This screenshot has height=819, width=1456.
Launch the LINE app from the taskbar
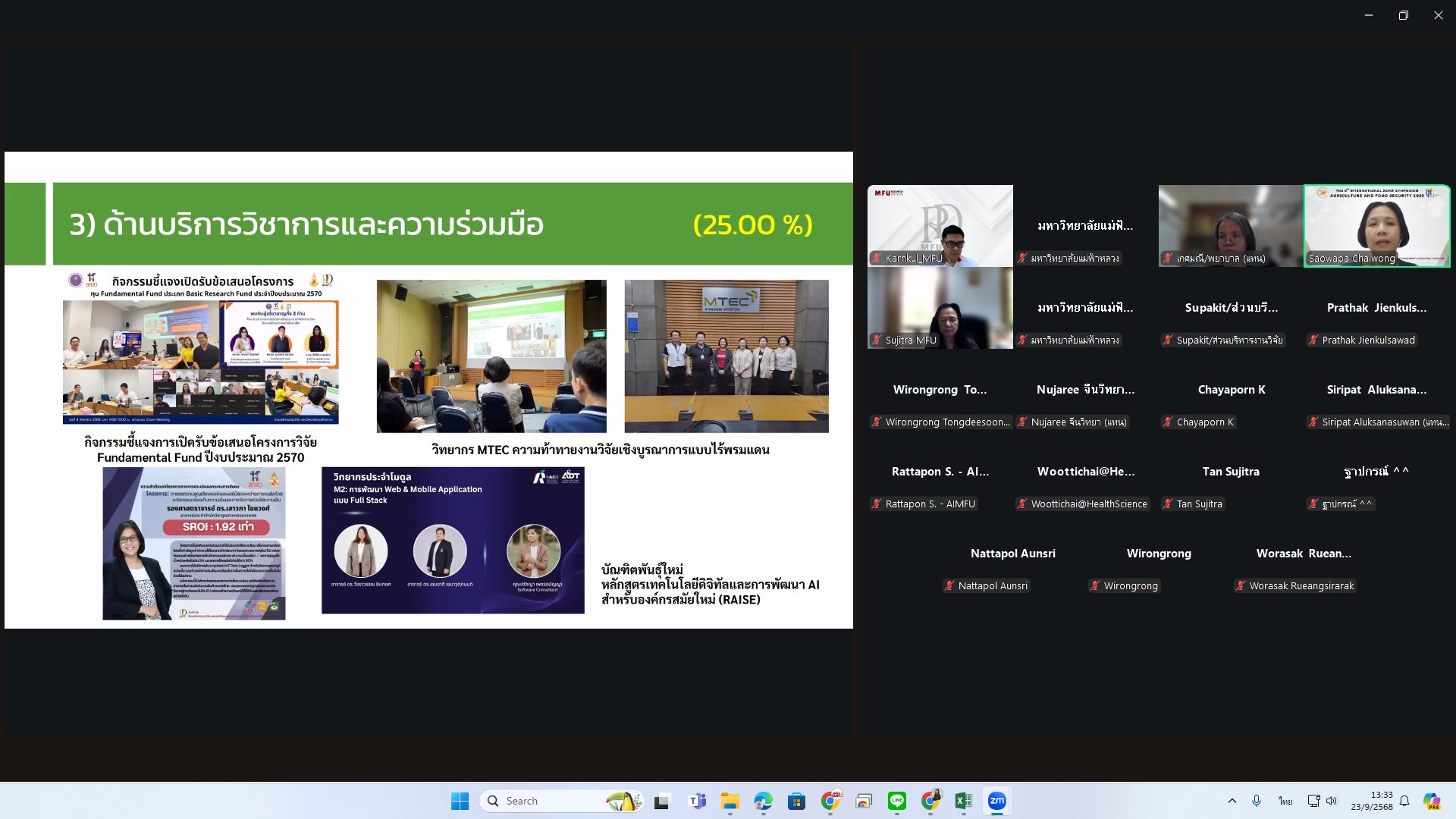tap(897, 801)
